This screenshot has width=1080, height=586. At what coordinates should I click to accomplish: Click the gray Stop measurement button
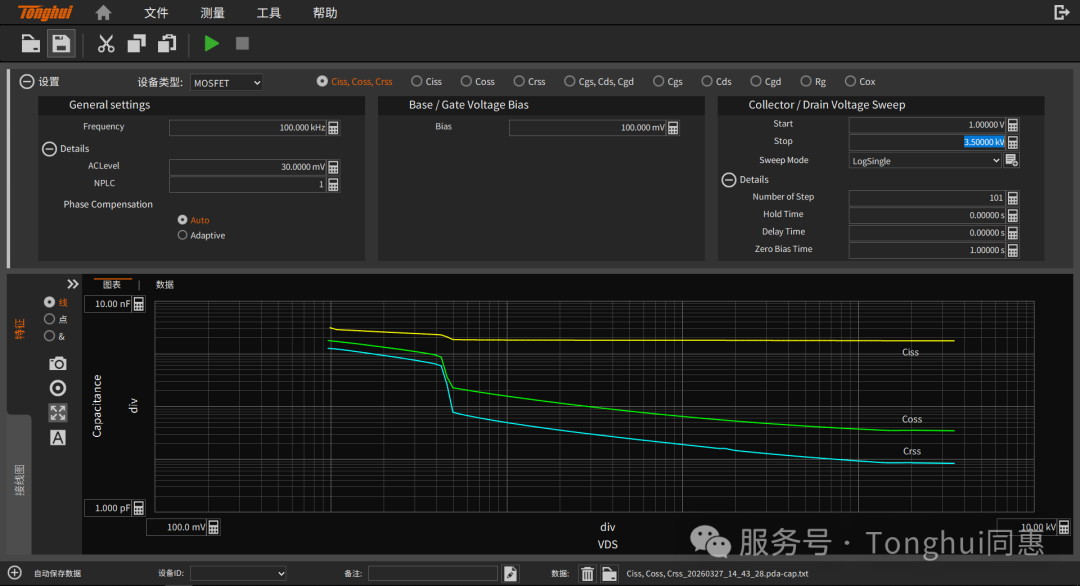pyautogui.click(x=242, y=43)
